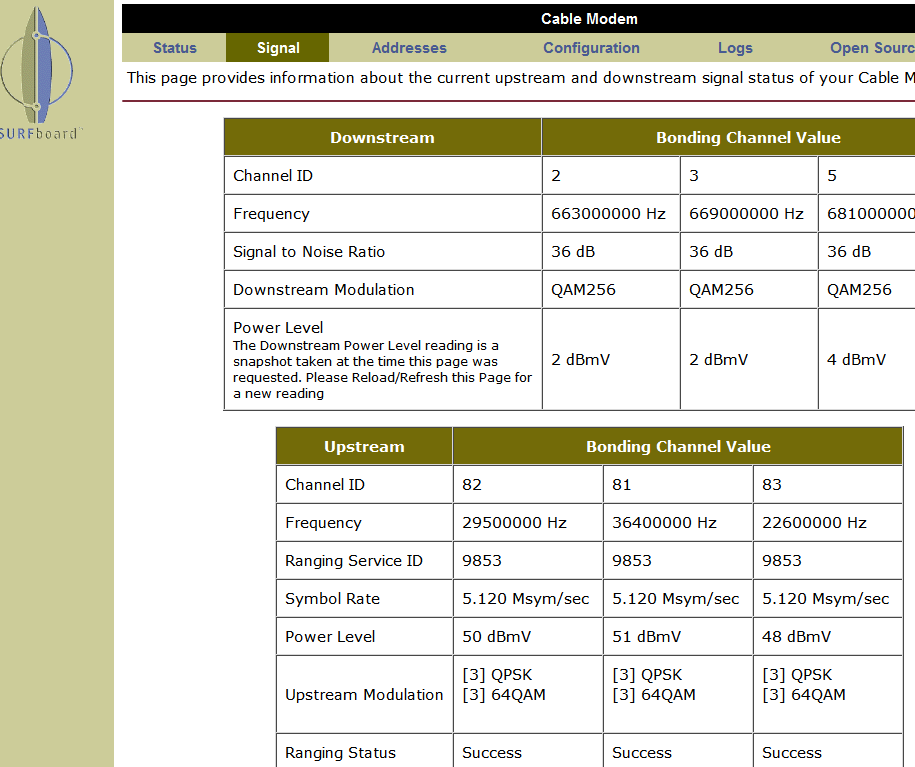
Task: Click the Signal to Noise Ratio label
Action: pyautogui.click(x=309, y=252)
